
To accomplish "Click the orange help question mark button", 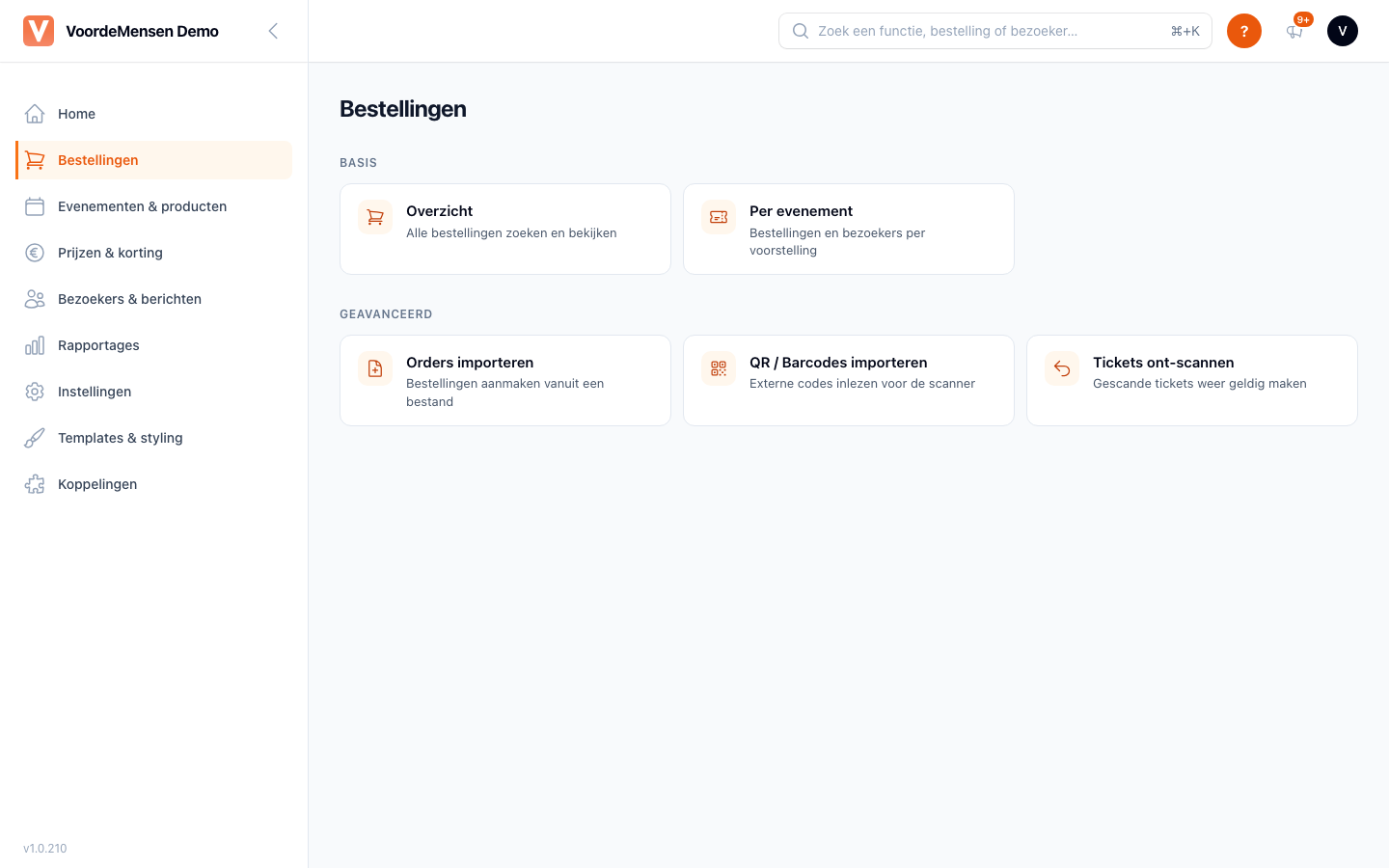I will (x=1244, y=31).
